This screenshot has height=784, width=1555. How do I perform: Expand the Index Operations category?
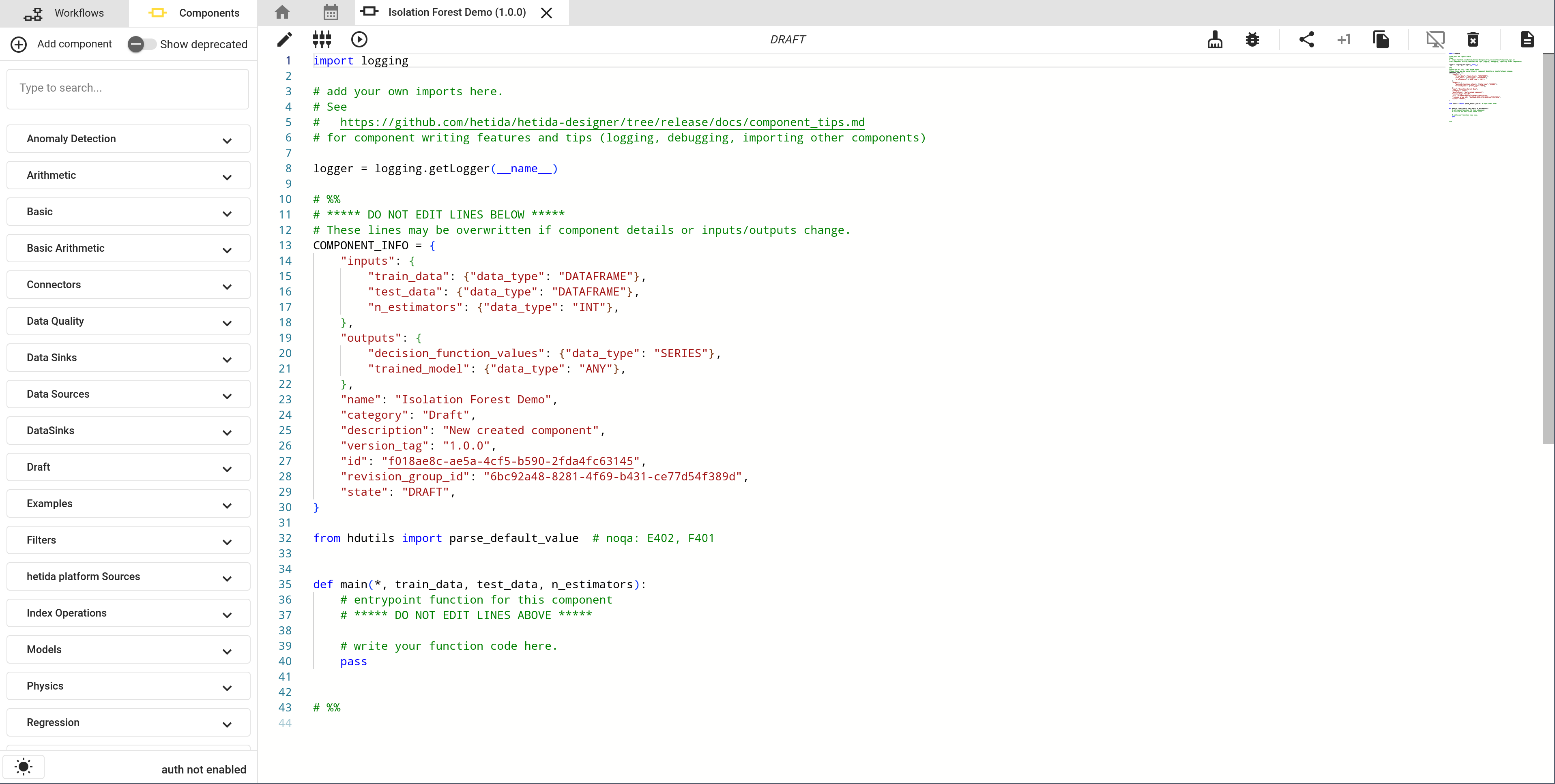coord(128,613)
